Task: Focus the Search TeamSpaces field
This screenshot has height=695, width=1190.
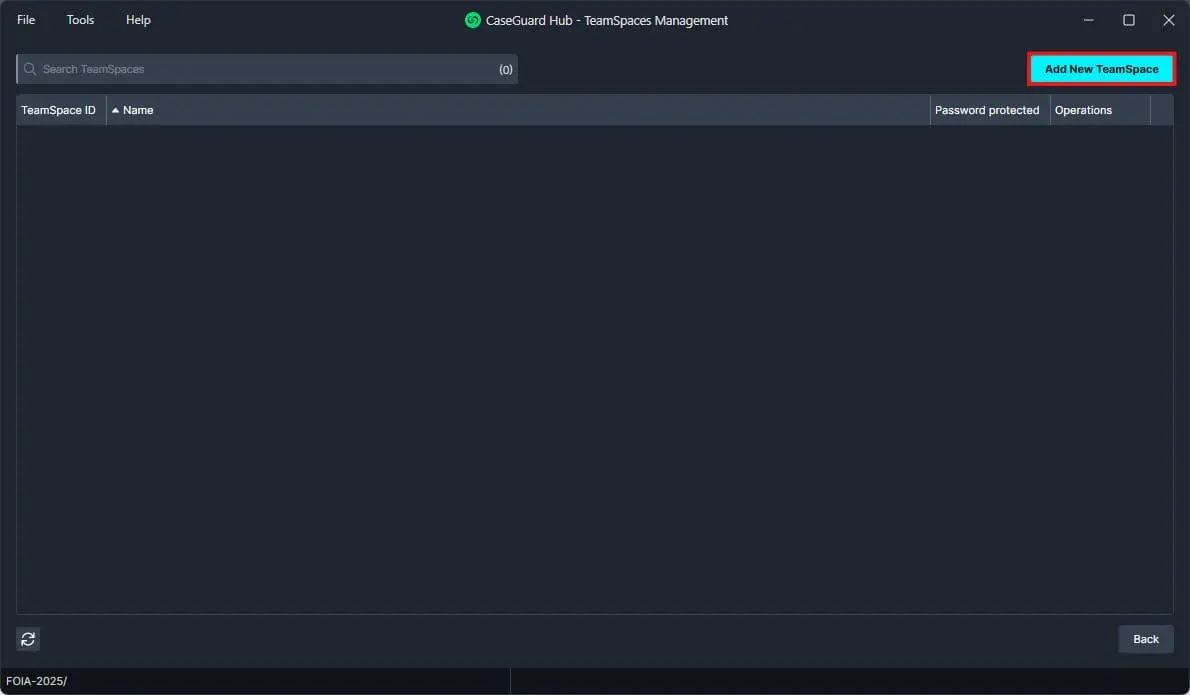Action: click(x=267, y=69)
